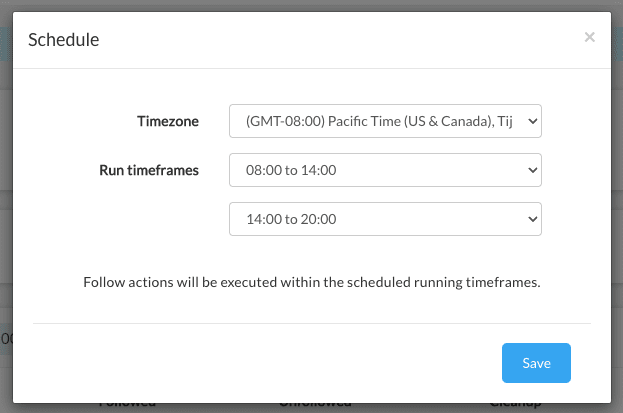
Task: Click the Follow actions information text
Action: click(312, 282)
